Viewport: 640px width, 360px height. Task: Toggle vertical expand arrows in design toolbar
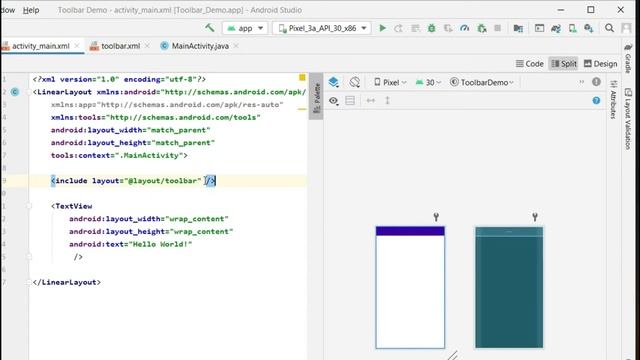click(387, 100)
